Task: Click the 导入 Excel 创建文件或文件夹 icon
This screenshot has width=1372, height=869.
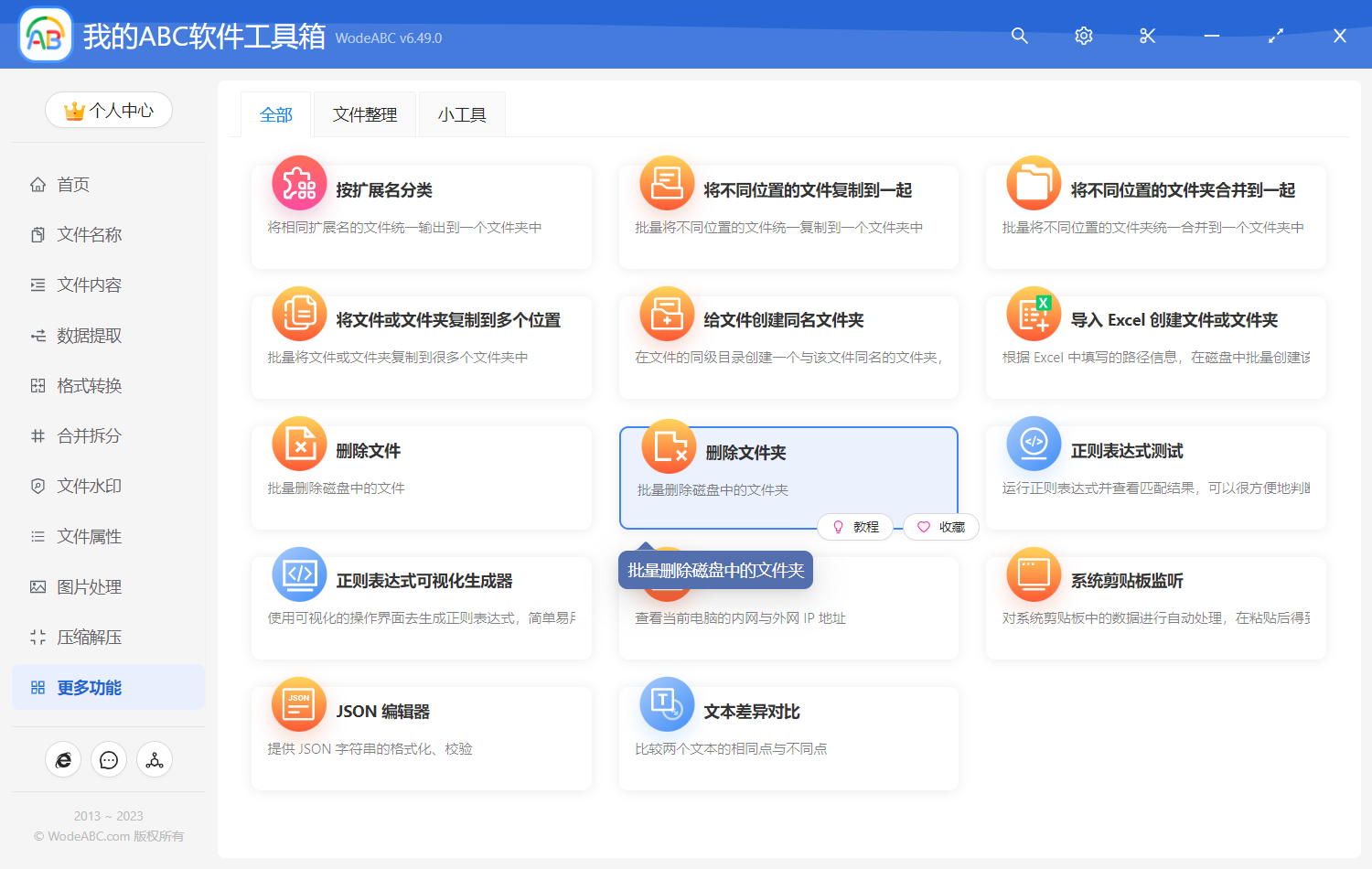Action: pos(1034,314)
